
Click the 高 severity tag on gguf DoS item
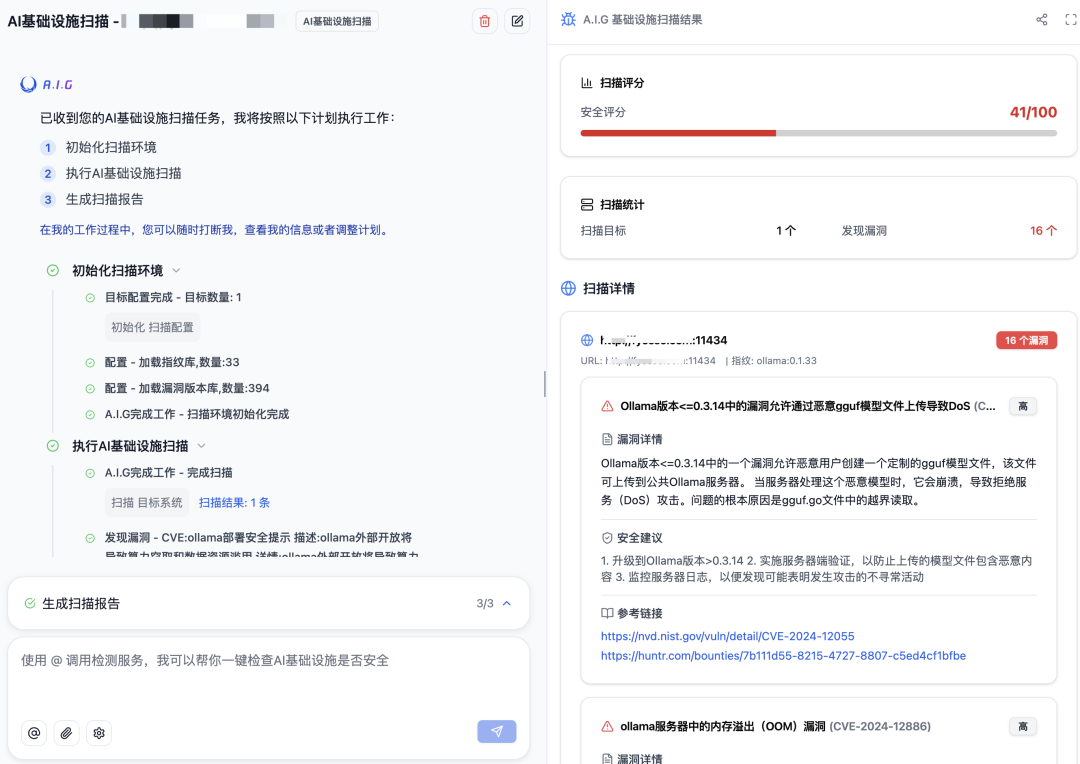click(1023, 406)
